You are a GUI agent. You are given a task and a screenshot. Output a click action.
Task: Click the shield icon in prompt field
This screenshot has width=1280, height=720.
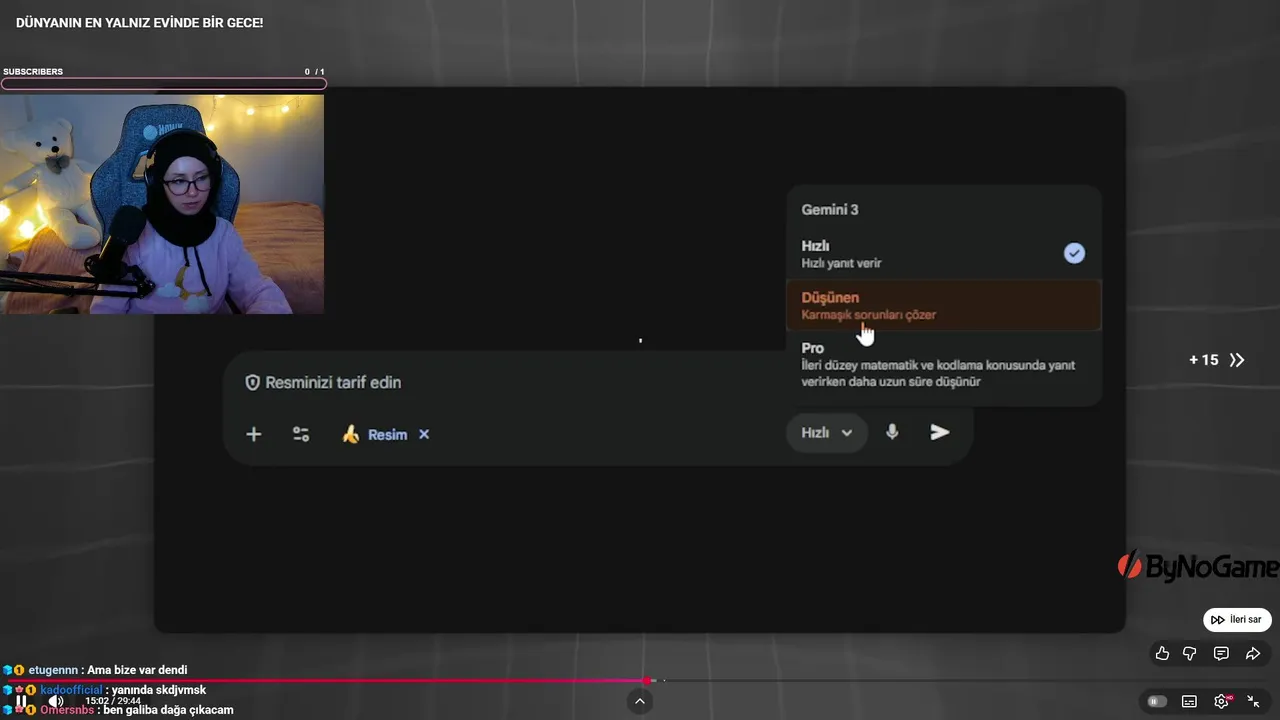pos(252,382)
